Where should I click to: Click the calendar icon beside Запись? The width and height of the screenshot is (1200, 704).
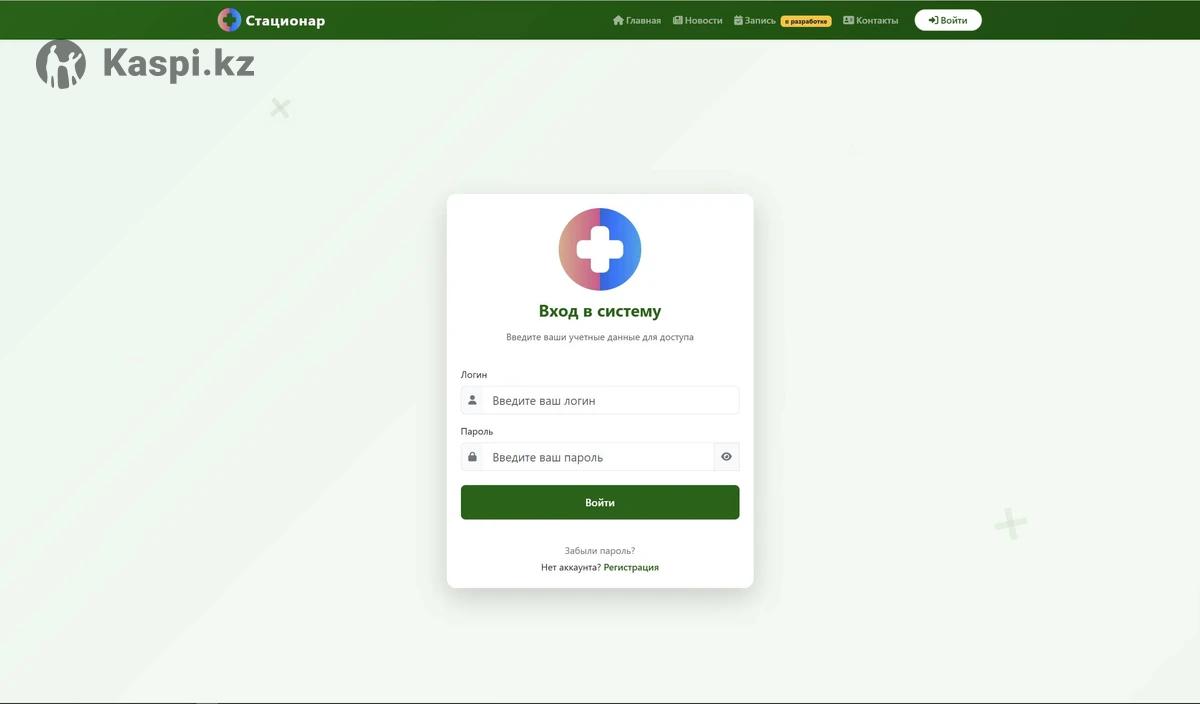point(738,20)
